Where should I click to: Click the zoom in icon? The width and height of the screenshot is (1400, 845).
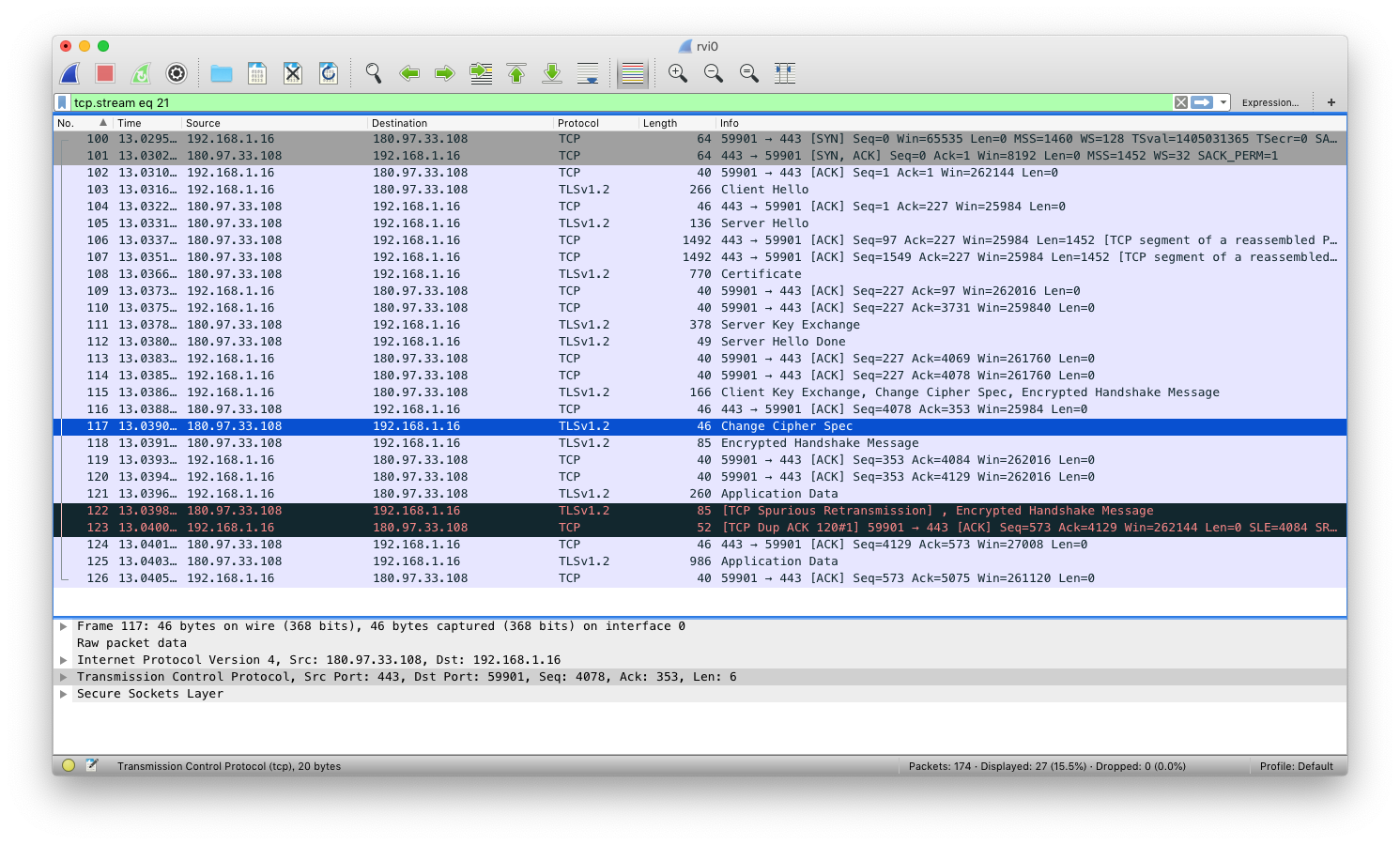click(677, 73)
